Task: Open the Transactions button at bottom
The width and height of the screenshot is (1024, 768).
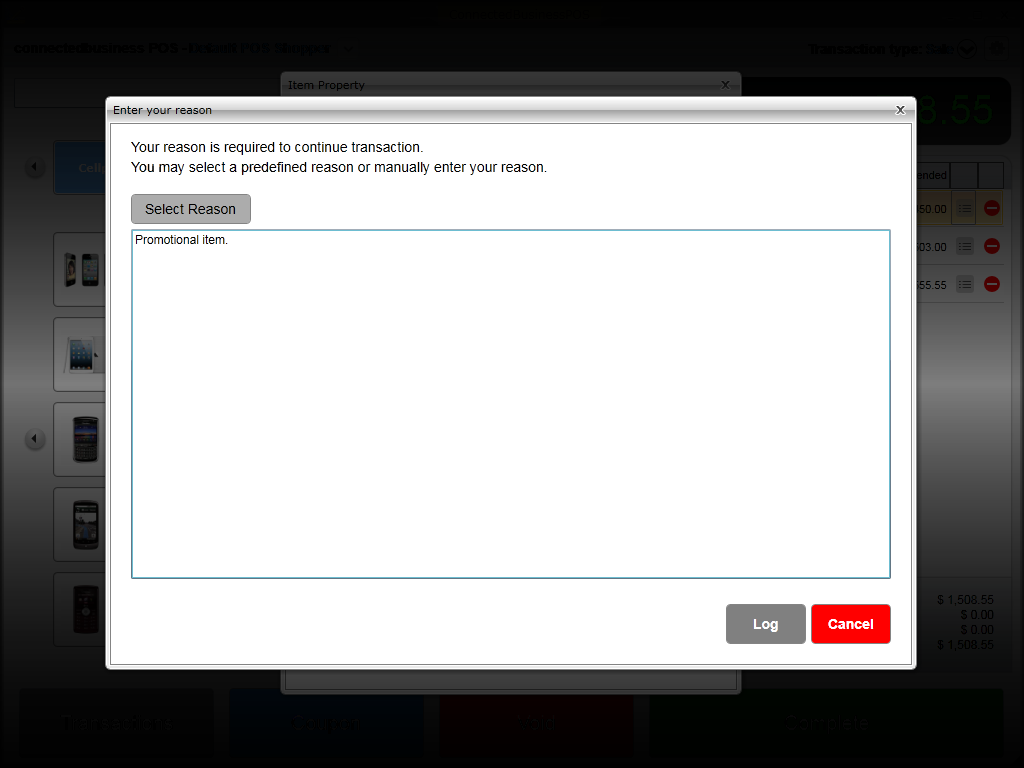Action: coord(116,723)
